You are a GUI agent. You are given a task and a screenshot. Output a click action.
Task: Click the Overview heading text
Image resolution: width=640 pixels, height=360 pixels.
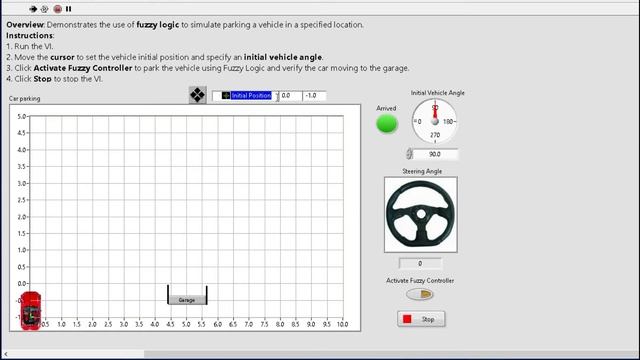tap(25, 25)
